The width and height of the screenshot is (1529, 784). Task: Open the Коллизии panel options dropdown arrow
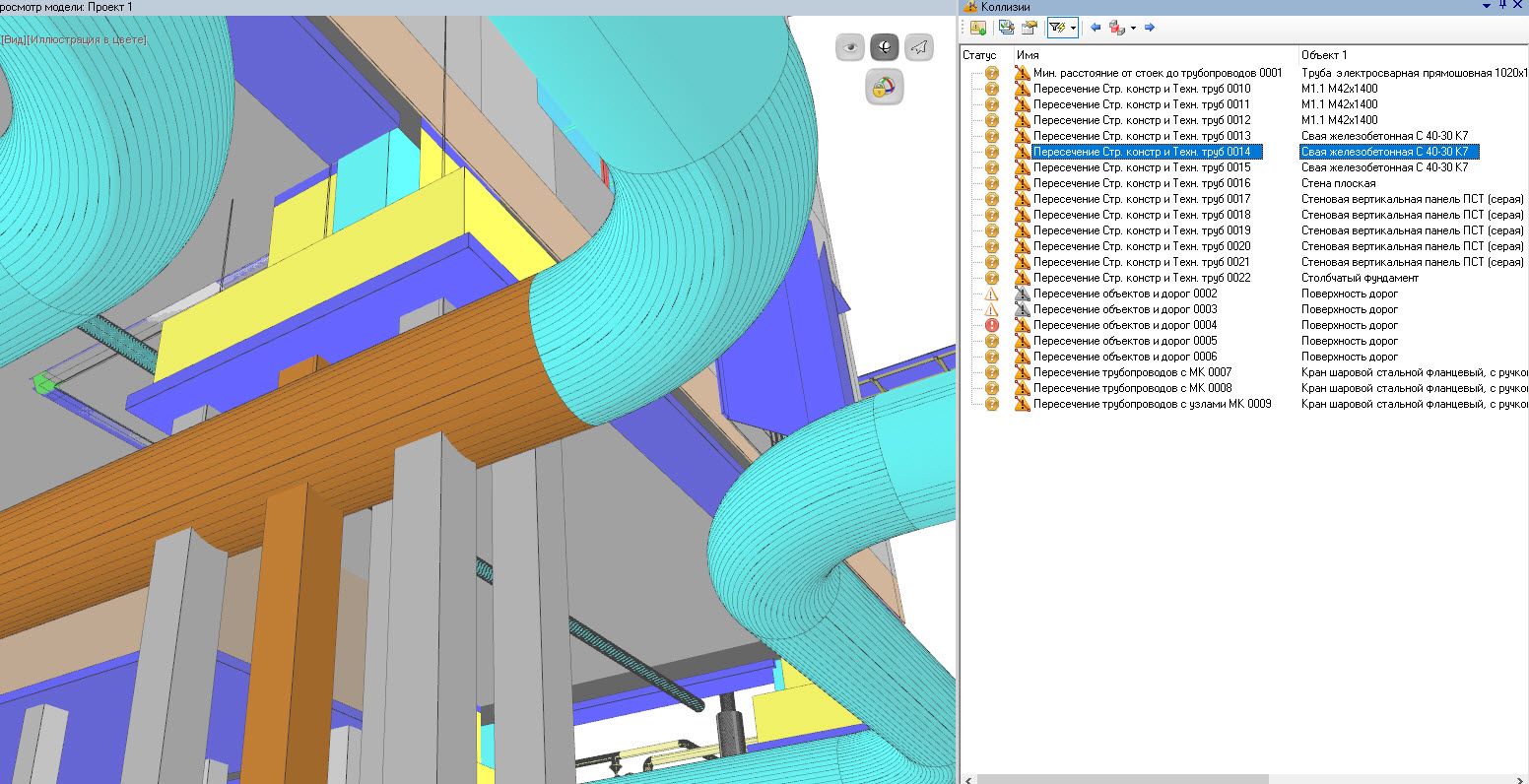pos(1487,7)
